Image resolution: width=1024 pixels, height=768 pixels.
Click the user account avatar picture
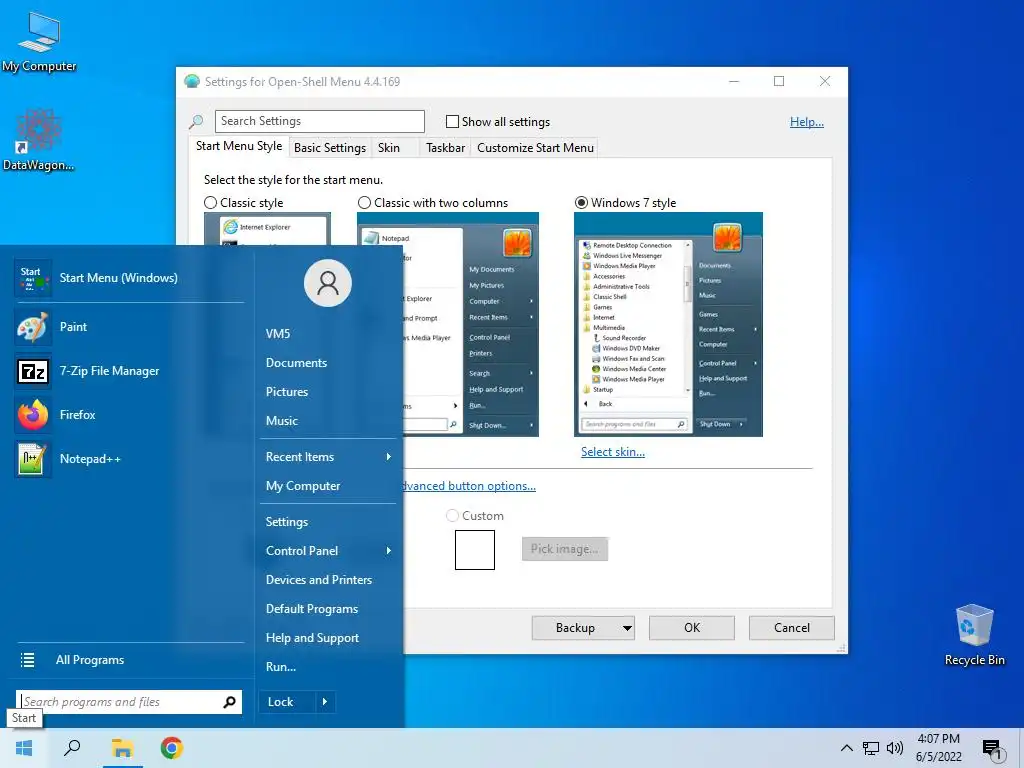click(x=328, y=283)
